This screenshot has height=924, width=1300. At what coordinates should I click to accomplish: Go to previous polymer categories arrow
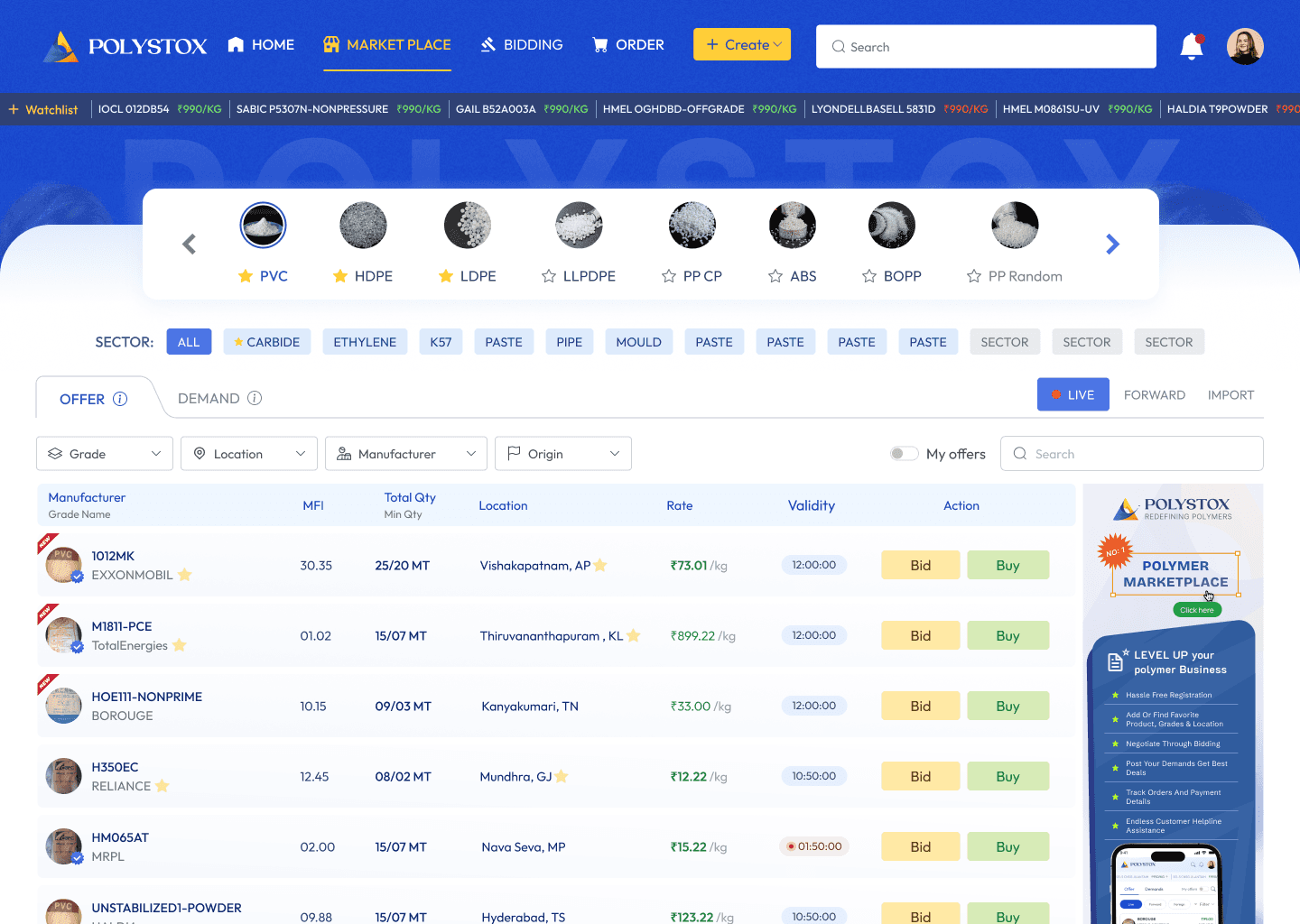click(189, 244)
